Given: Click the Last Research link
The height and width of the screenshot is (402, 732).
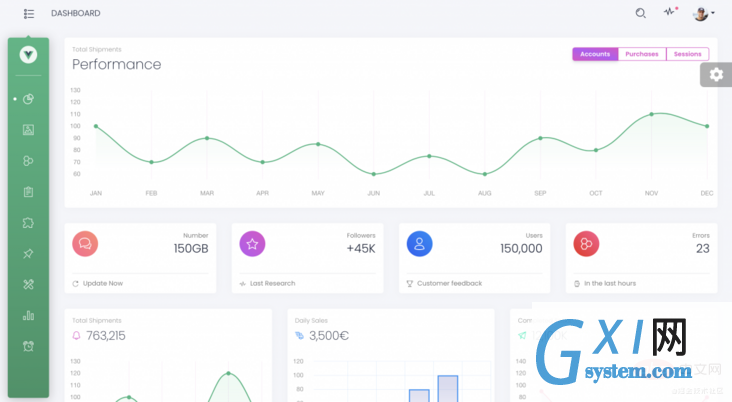Looking at the screenshot, I should click(x=273, y=283).
